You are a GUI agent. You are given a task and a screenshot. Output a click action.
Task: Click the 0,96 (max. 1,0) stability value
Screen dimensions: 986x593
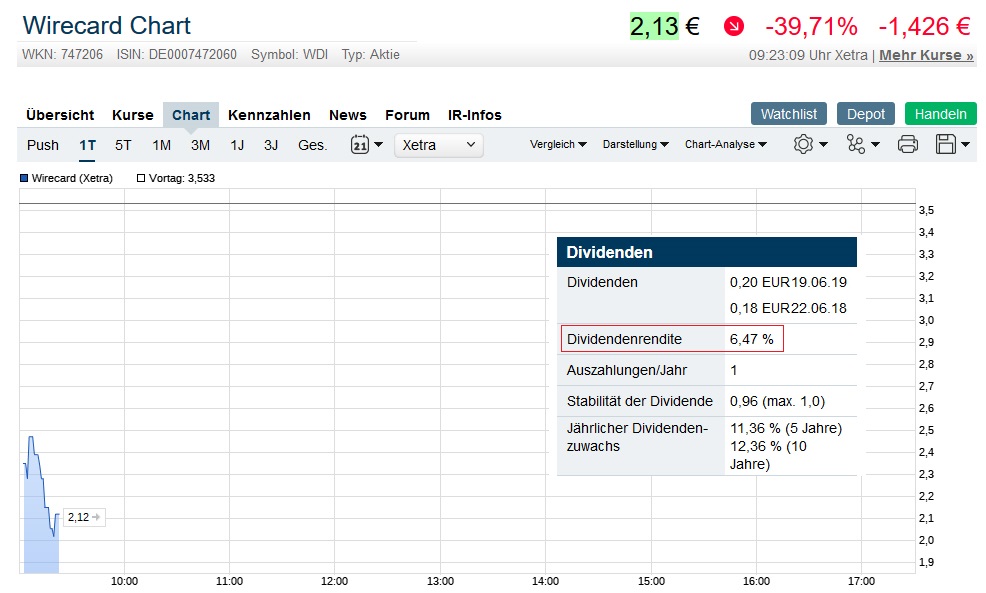(x=777, y=401)
